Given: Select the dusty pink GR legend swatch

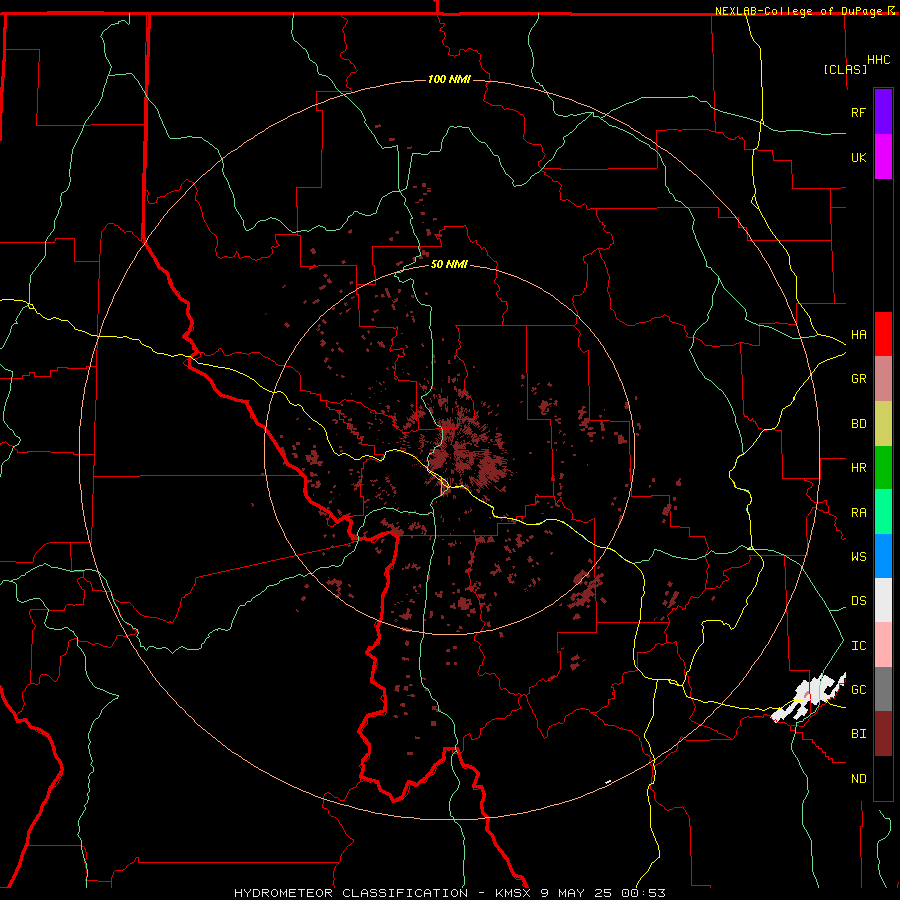Looking at the screenshot, I should coord(883,379).
